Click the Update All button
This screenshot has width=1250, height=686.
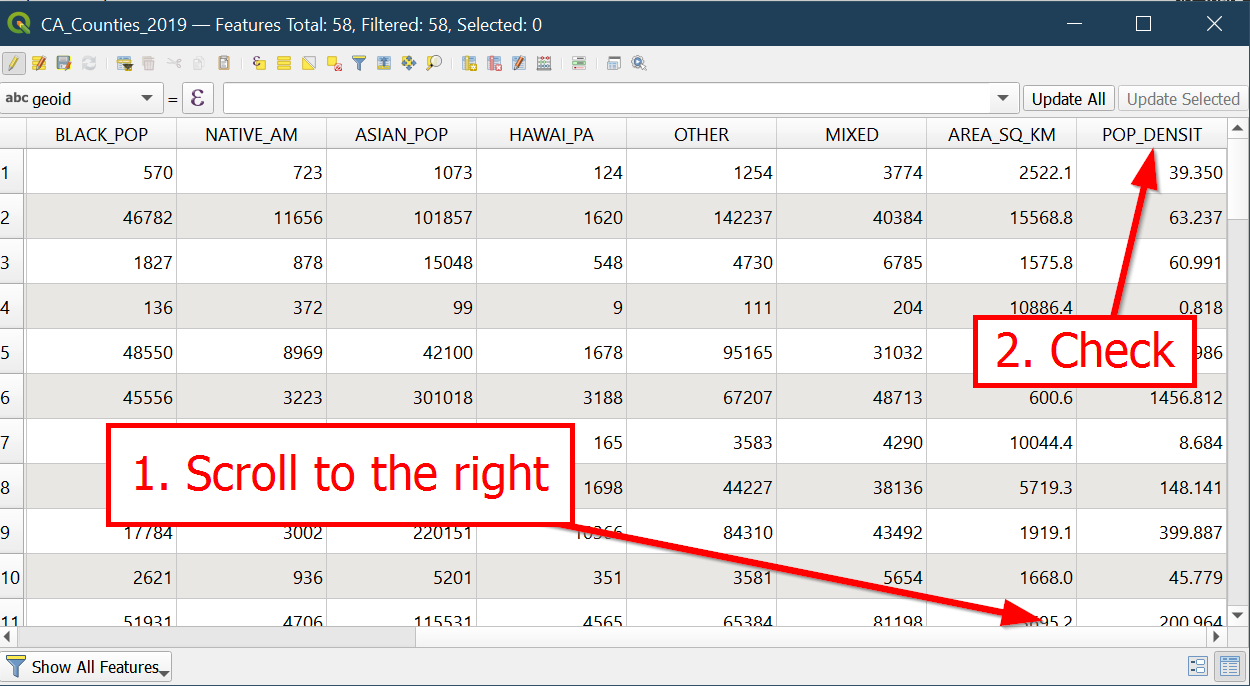click(x=1068, y=99)
